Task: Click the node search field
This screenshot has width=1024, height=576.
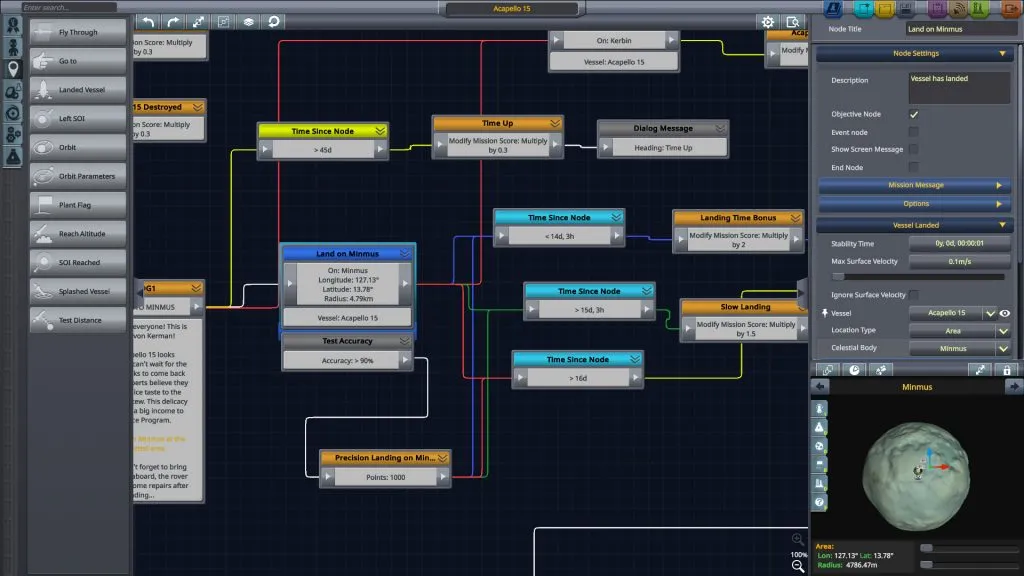Action: click(69, 7)
